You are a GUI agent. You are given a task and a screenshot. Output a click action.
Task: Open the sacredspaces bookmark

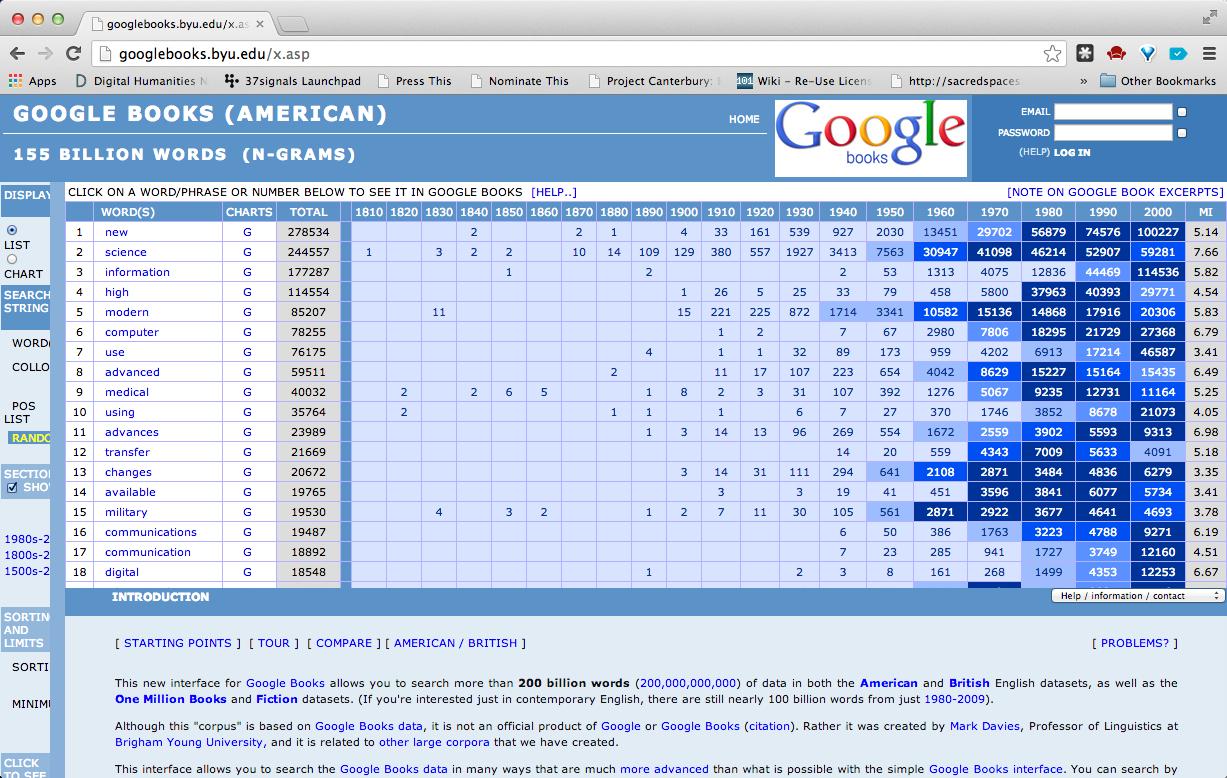coord(955,81)
